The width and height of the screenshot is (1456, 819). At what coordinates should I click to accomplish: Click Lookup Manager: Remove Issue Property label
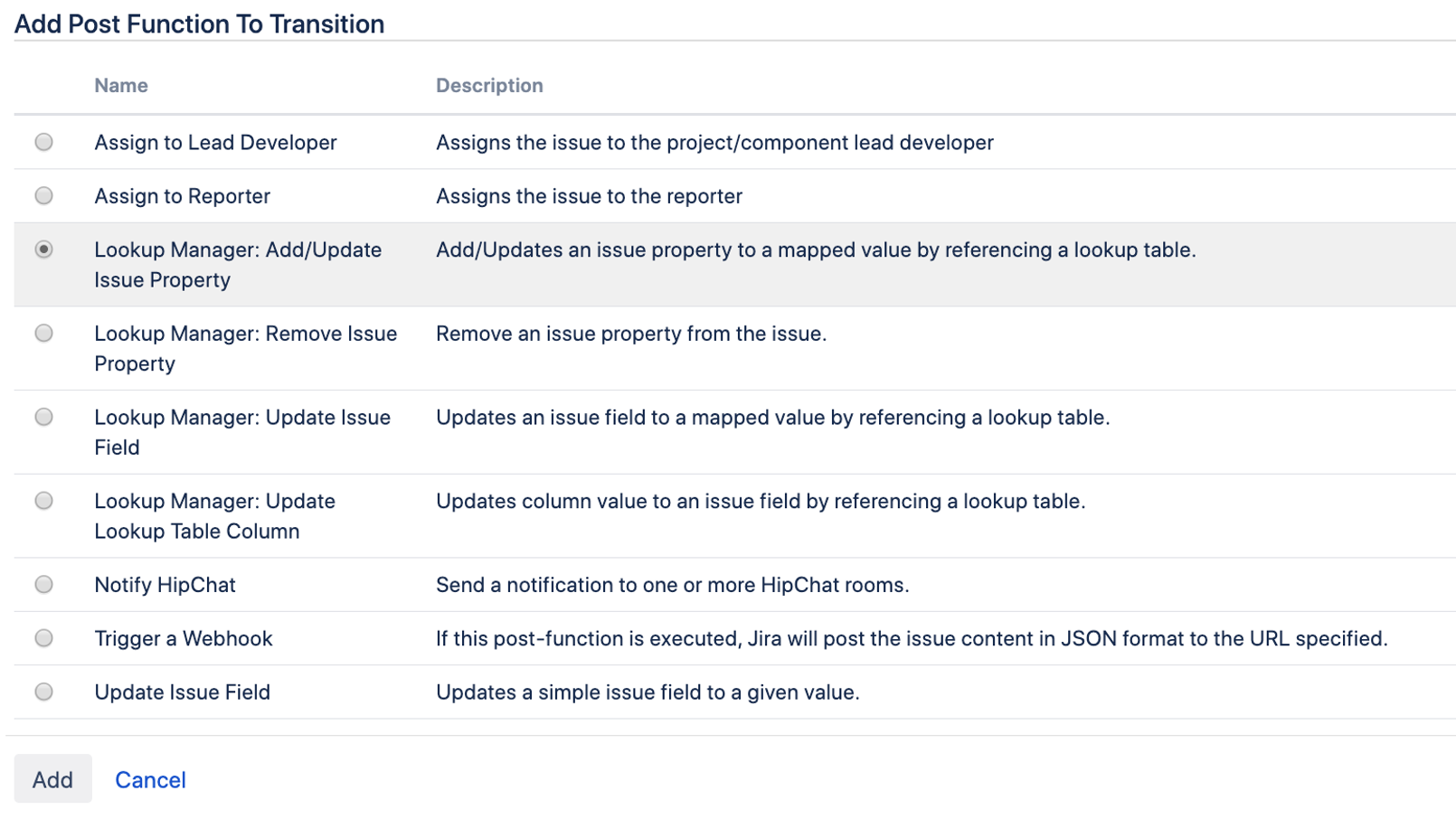tap(245, 348)
